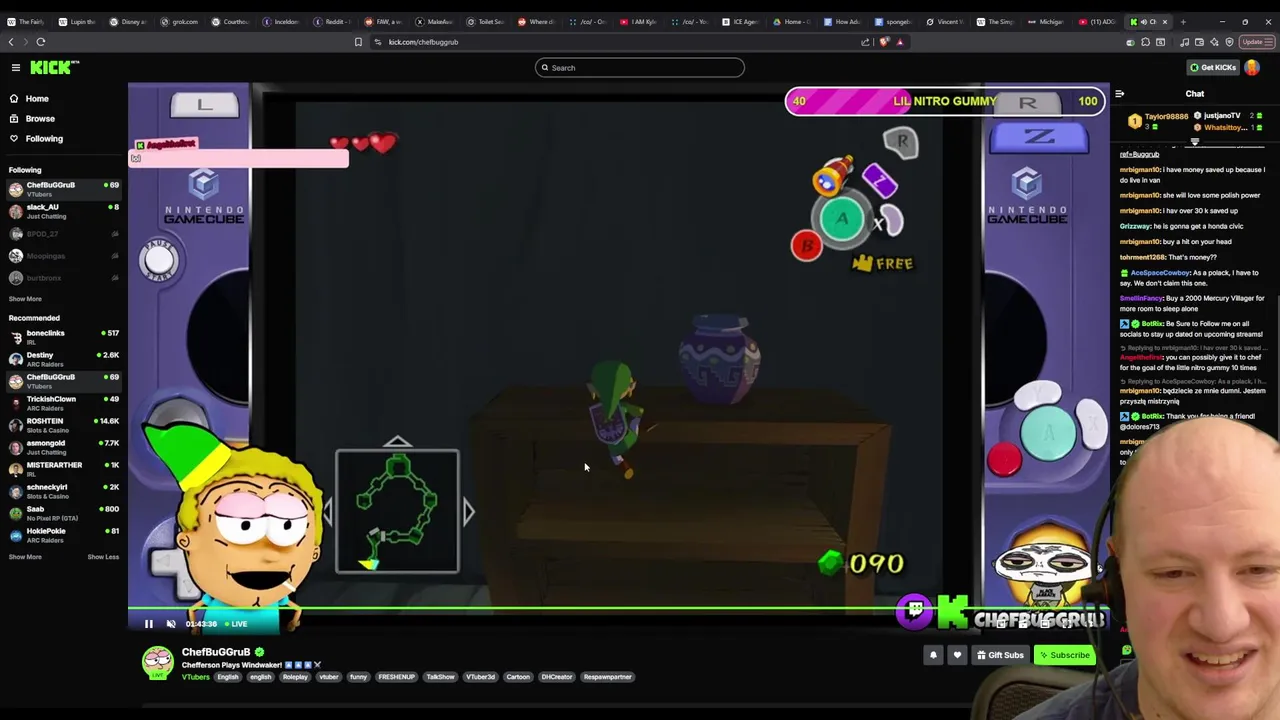Reload the browser page

pyautogui.click(x=41, y=42)
